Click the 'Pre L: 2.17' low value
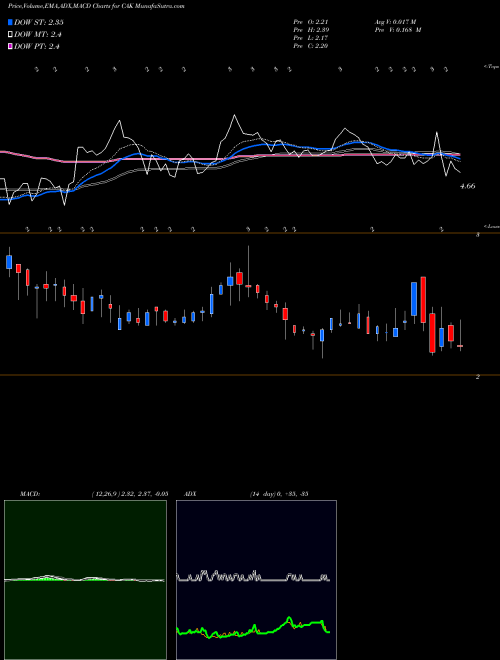500x660 pixels. (311, 38)
